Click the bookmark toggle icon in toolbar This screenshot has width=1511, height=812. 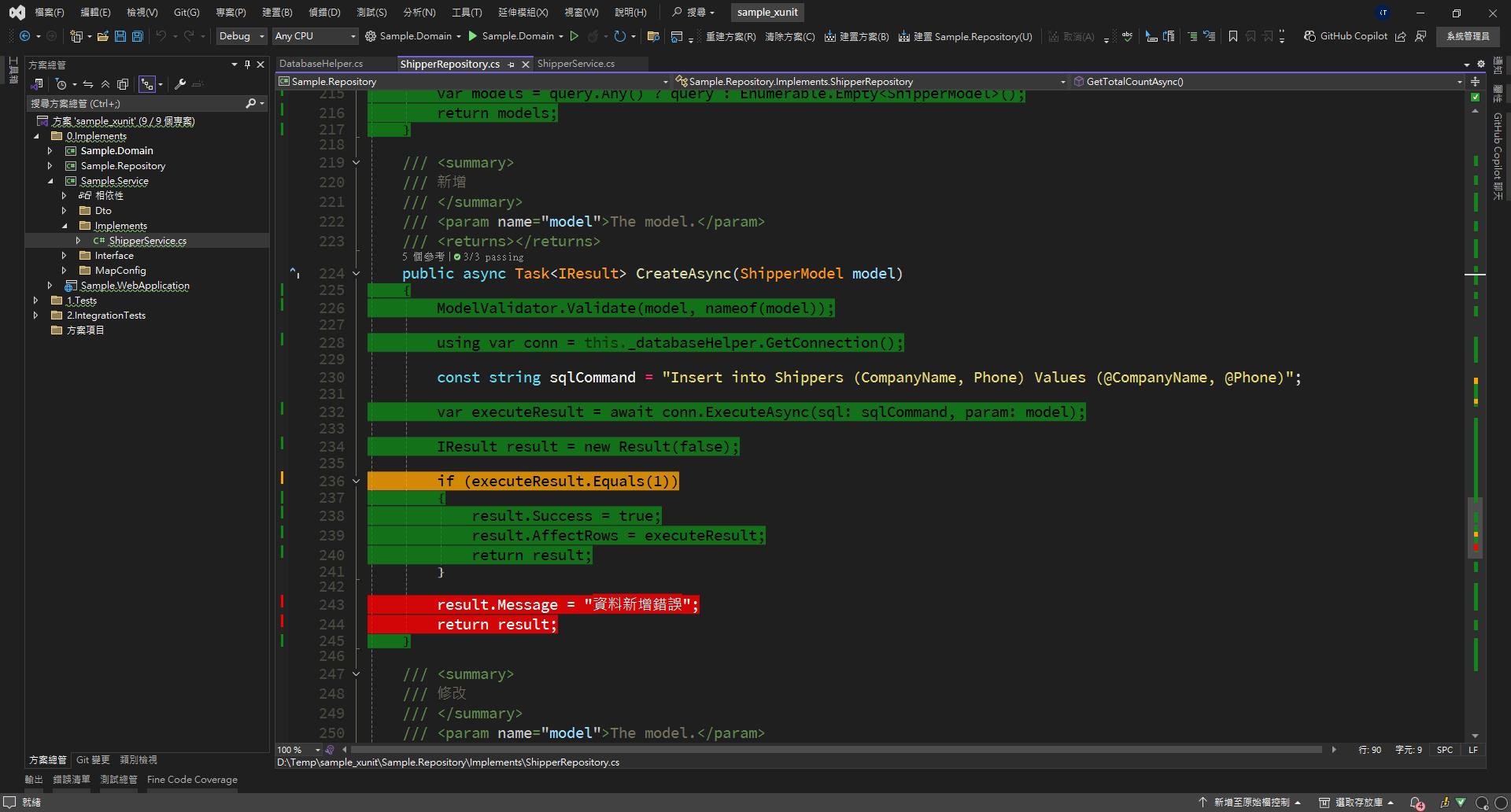pos(1232,36)
